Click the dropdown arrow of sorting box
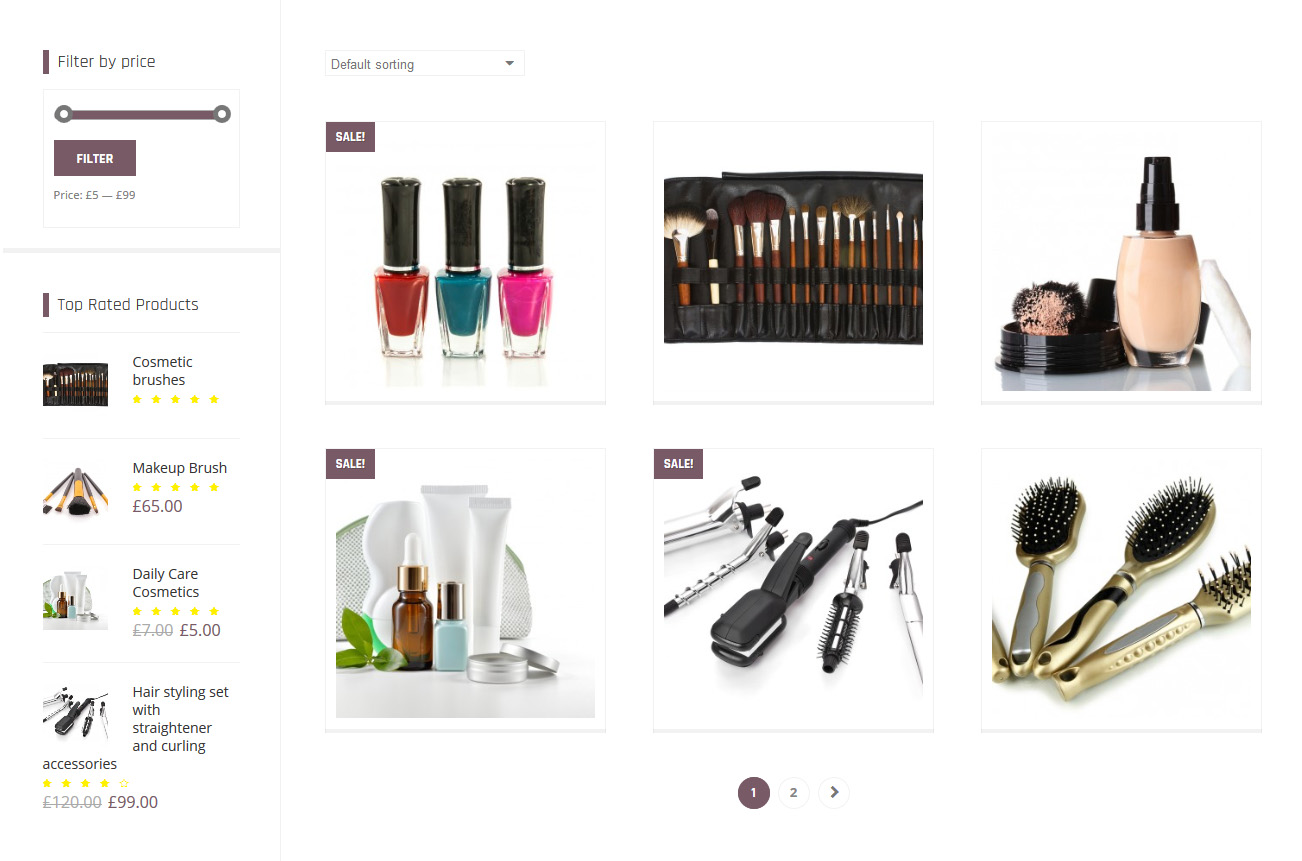 pos(509,64)
